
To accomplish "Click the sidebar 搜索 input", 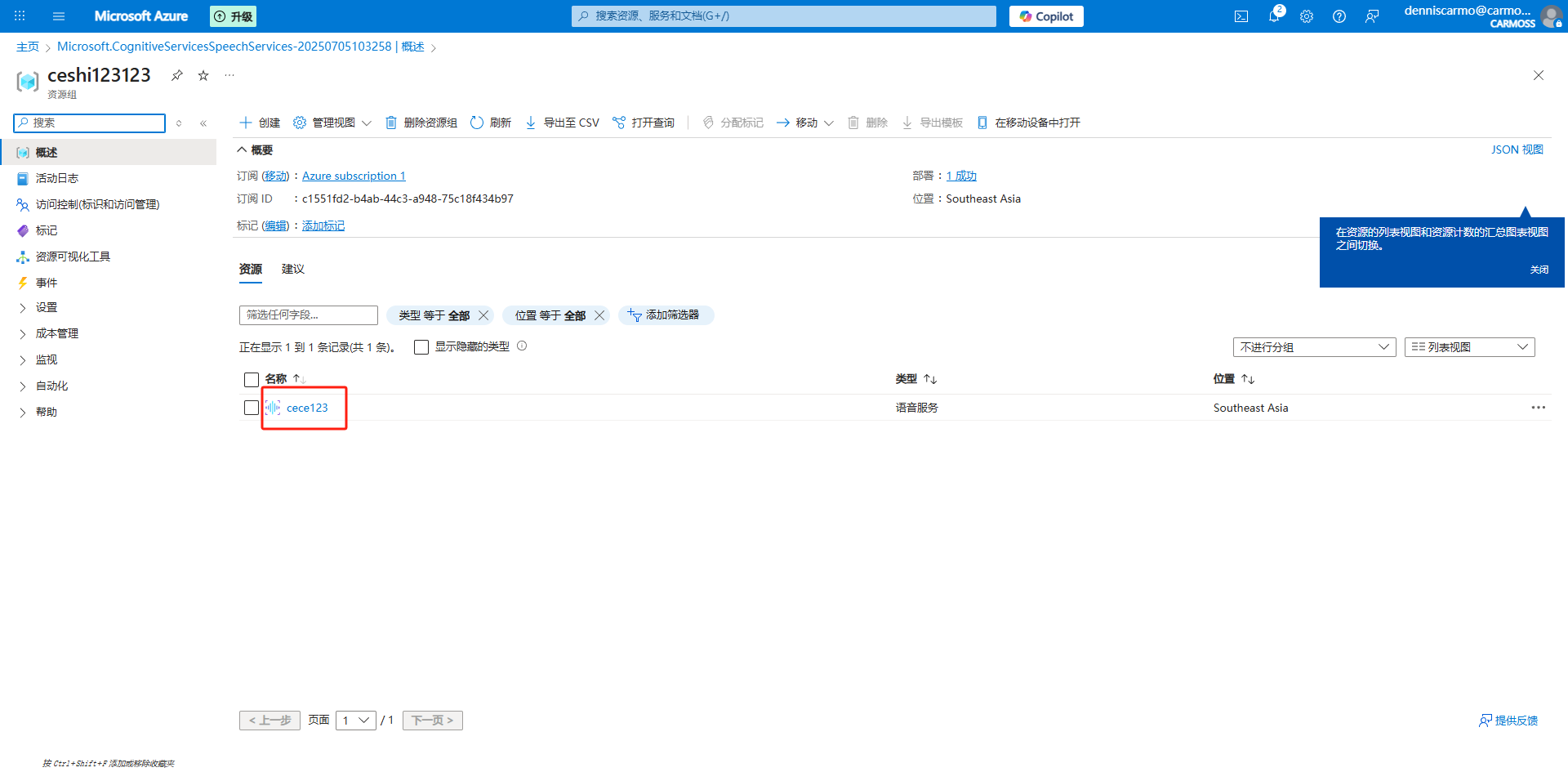I will (x=90, y=123).
